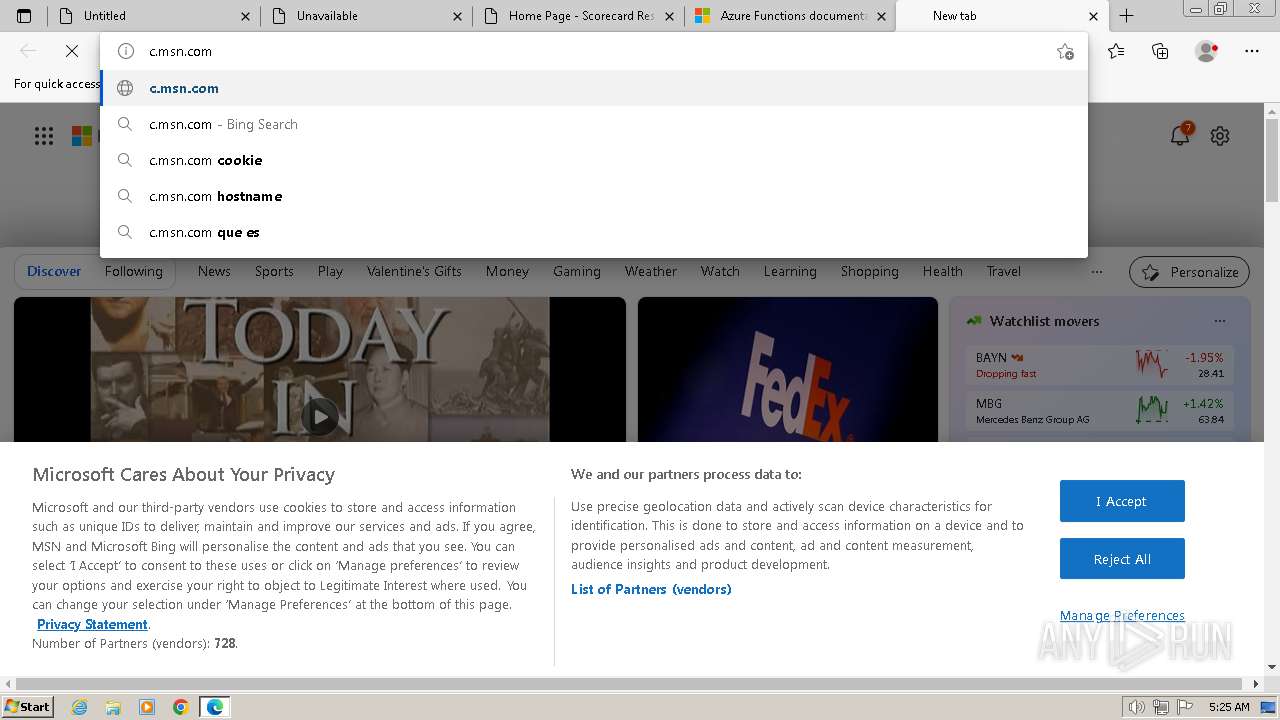Open the Windows Start menu

[28, 707]
